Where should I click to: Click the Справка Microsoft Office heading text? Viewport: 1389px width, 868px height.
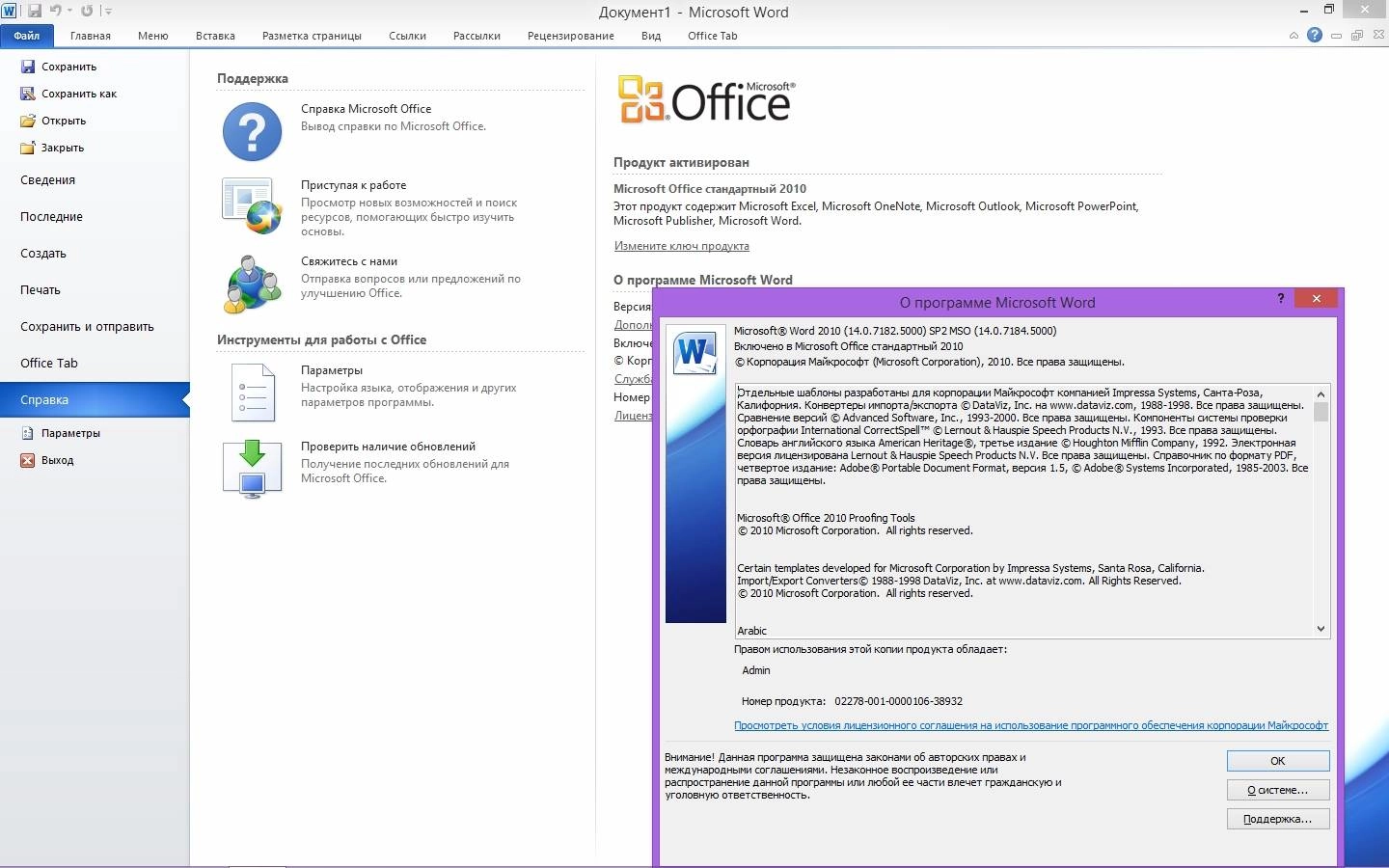tap(366, 109)
